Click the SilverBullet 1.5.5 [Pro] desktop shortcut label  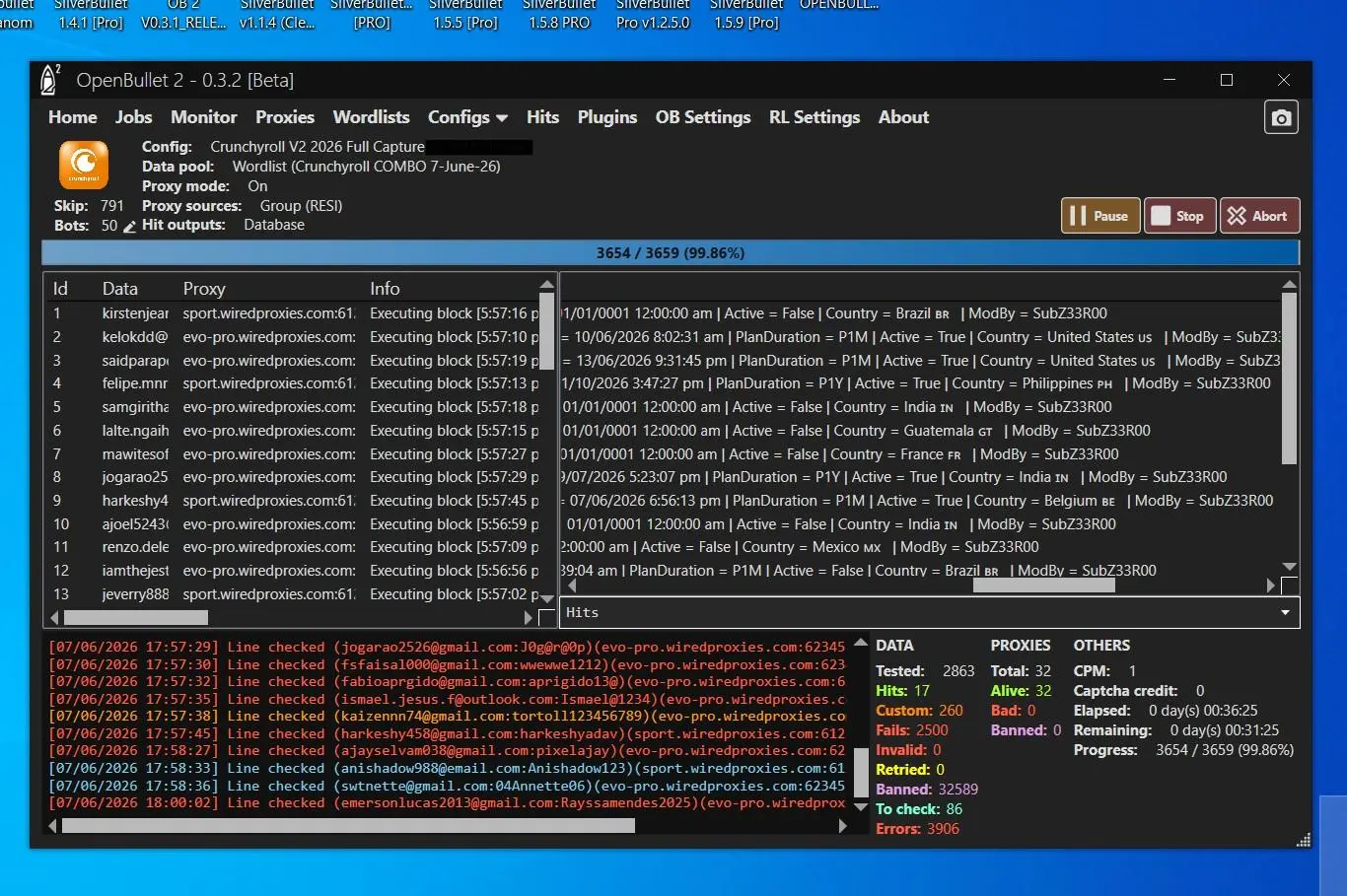(x=465, y=14)
